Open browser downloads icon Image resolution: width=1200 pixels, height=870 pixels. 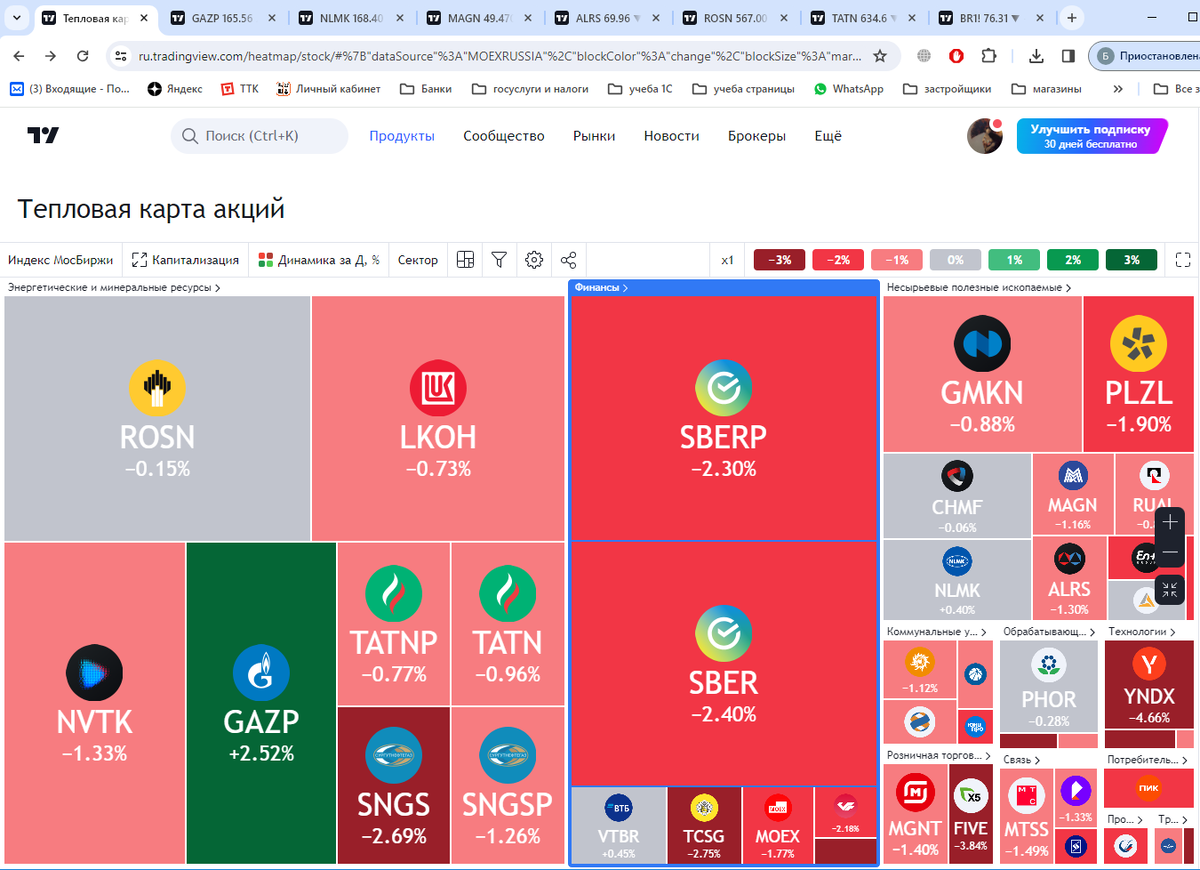pyautogui.click(x=1037, y=56)
